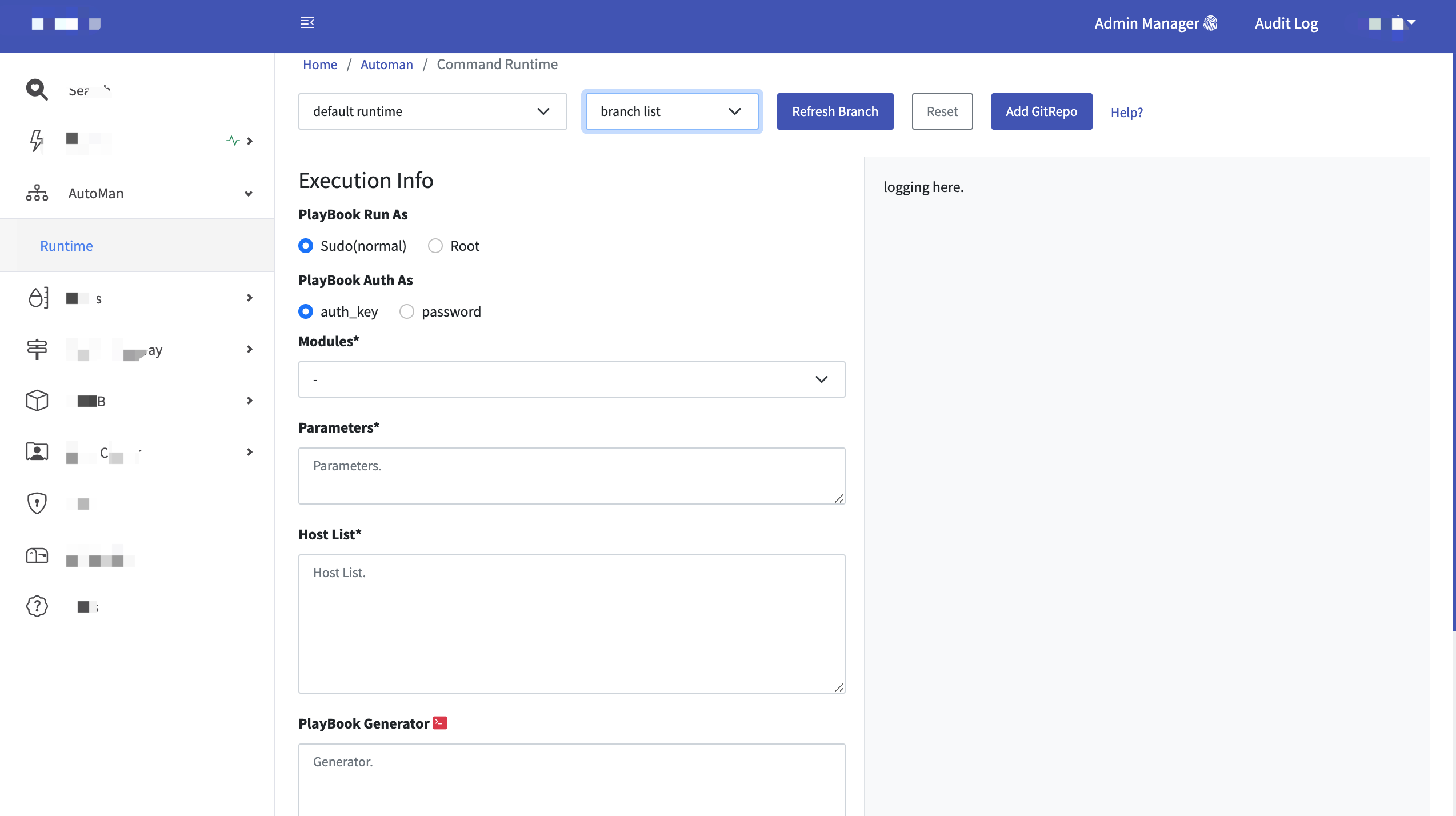Go to Home breadcrumb link
1456x816 pixels.
point(320,65)
